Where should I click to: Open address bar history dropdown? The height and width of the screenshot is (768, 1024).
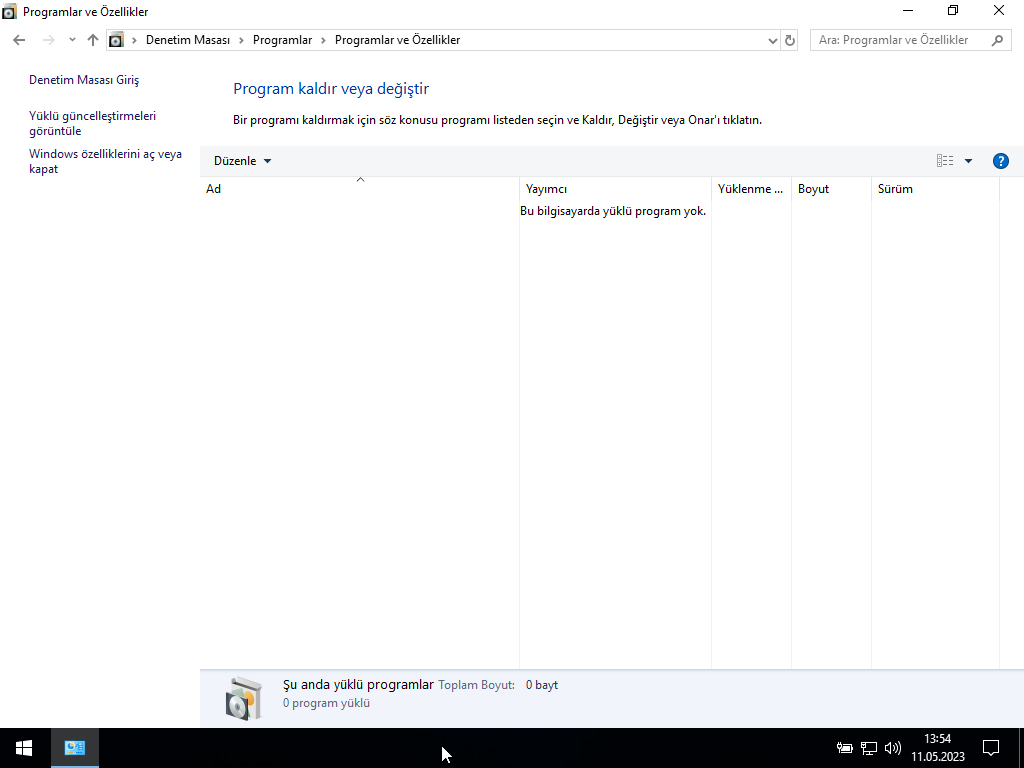pos(773,40)
